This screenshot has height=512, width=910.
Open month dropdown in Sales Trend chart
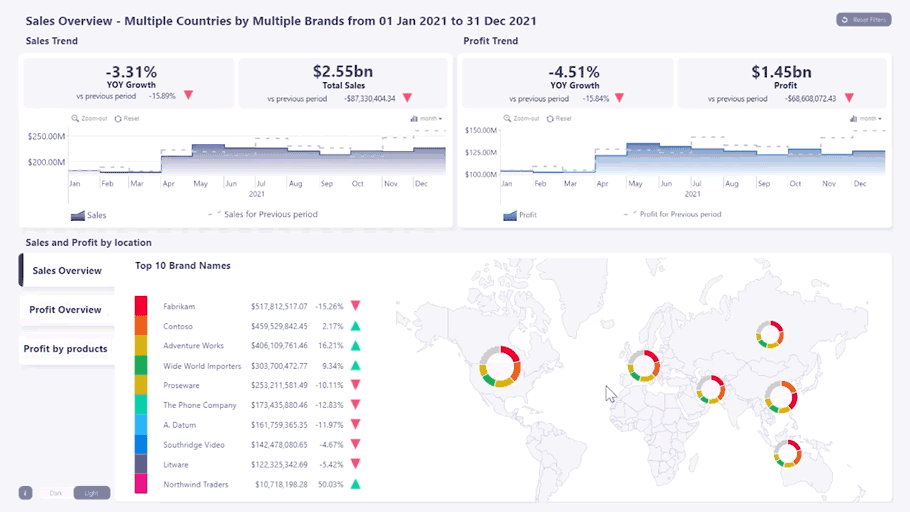point(426,118)
